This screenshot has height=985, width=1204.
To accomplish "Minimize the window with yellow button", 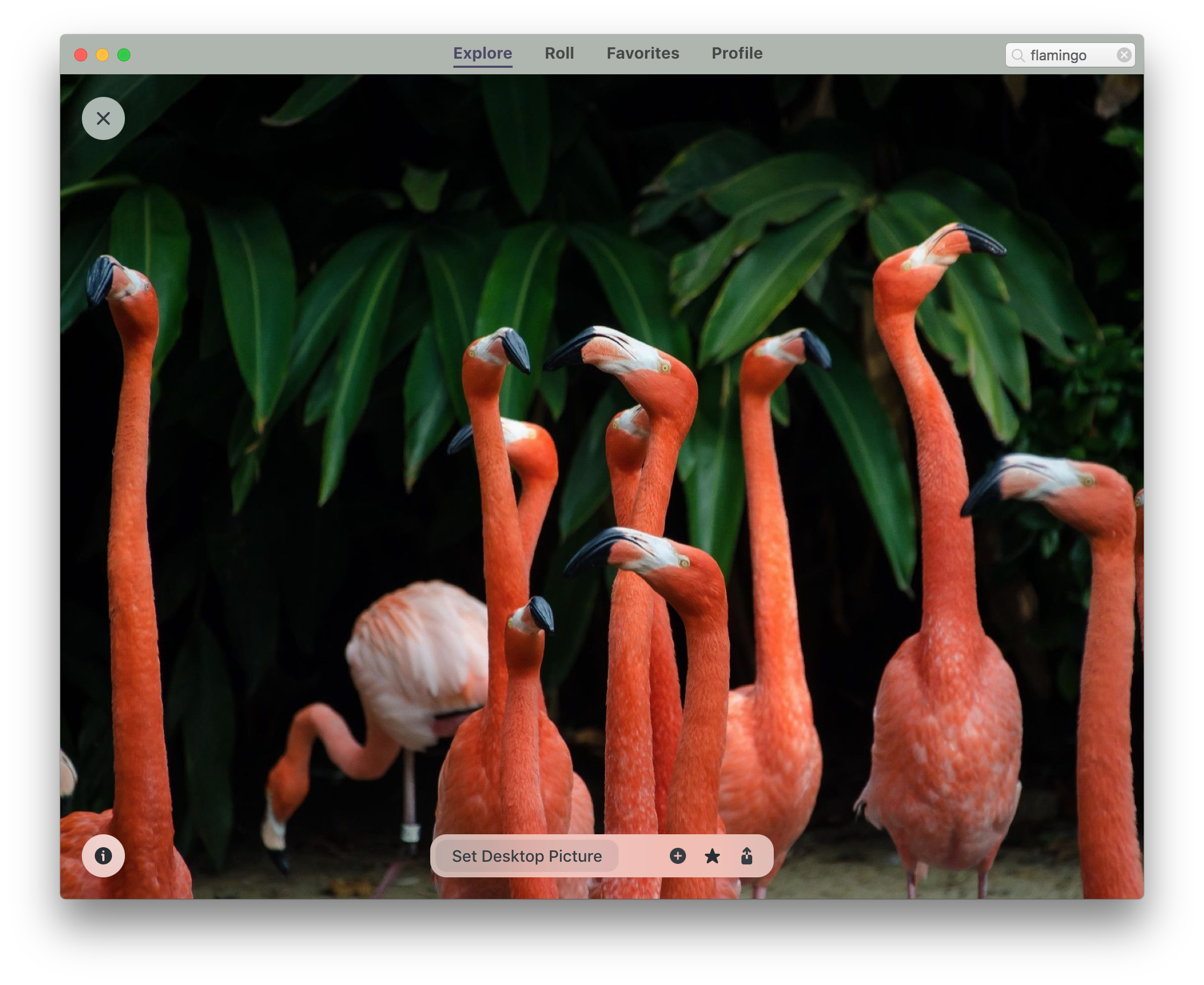I will [x=102, y=55].
